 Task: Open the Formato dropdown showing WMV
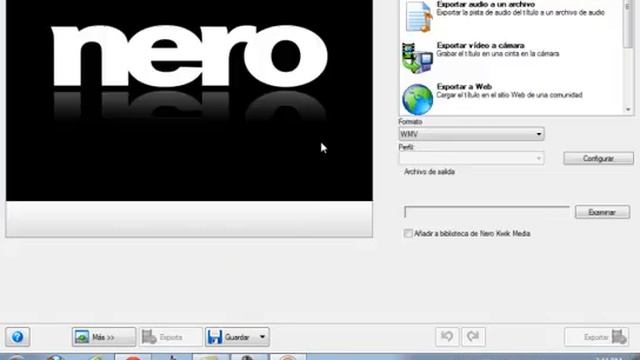tap(471, 134)
